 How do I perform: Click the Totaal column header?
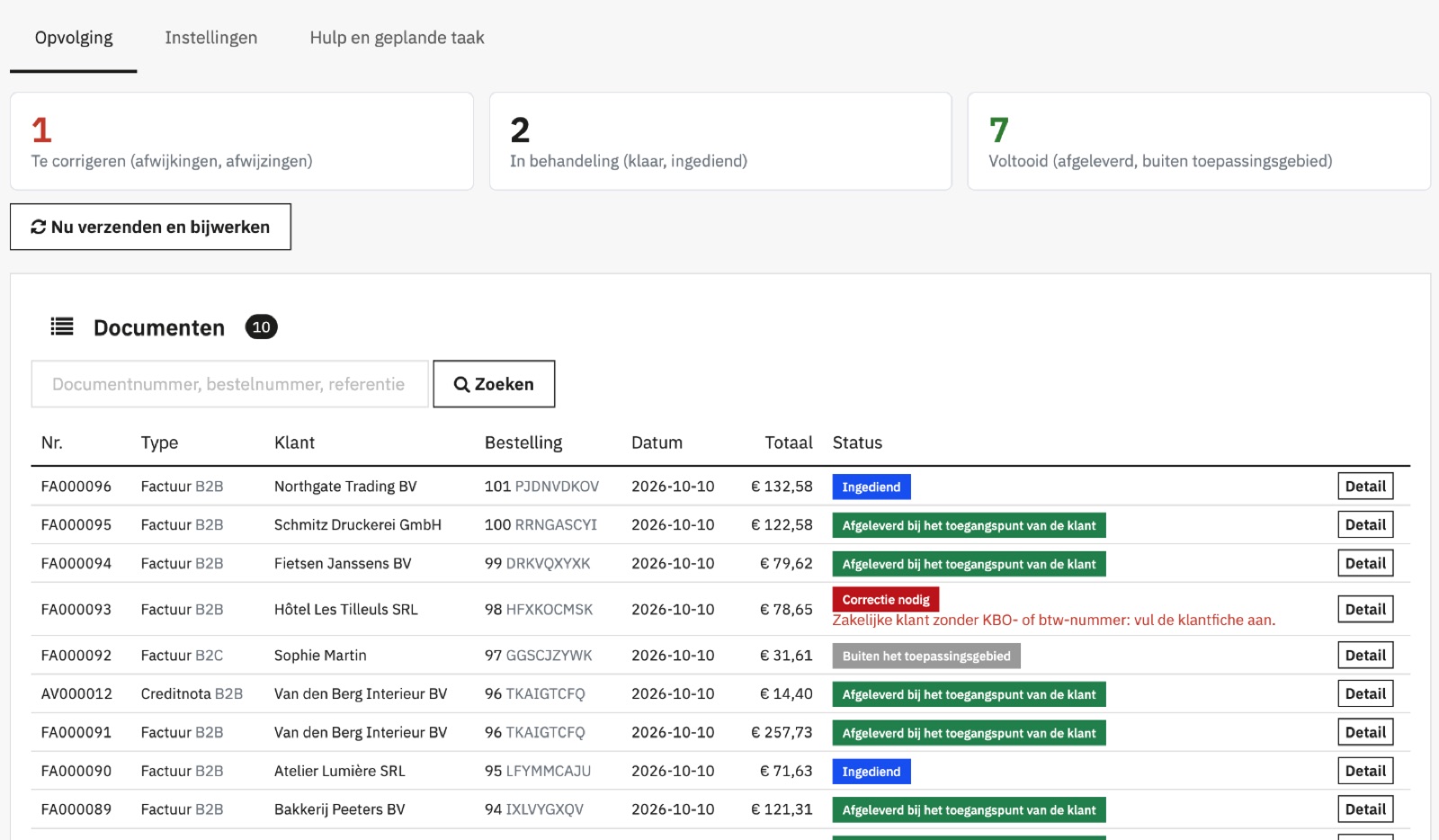[x=789, y=442]
